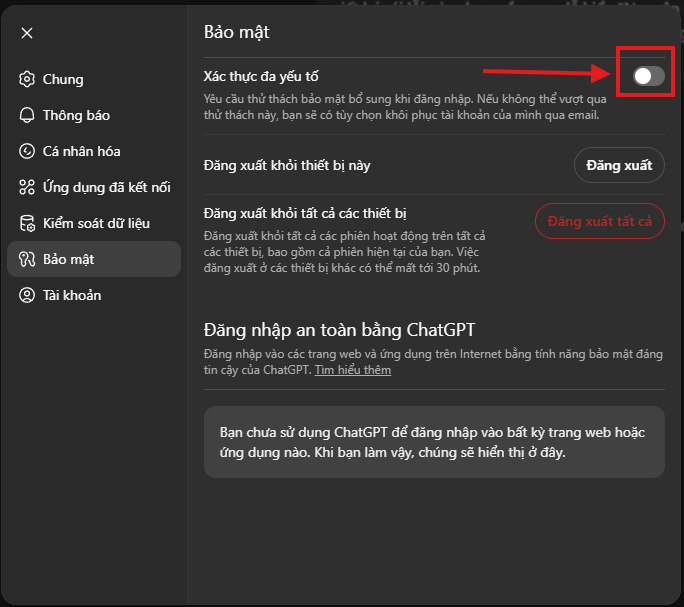The image size is (684, 607).
Task: Click the database icon for Kiểm soát dữ liệu
Action: click(x=27, y=223)
